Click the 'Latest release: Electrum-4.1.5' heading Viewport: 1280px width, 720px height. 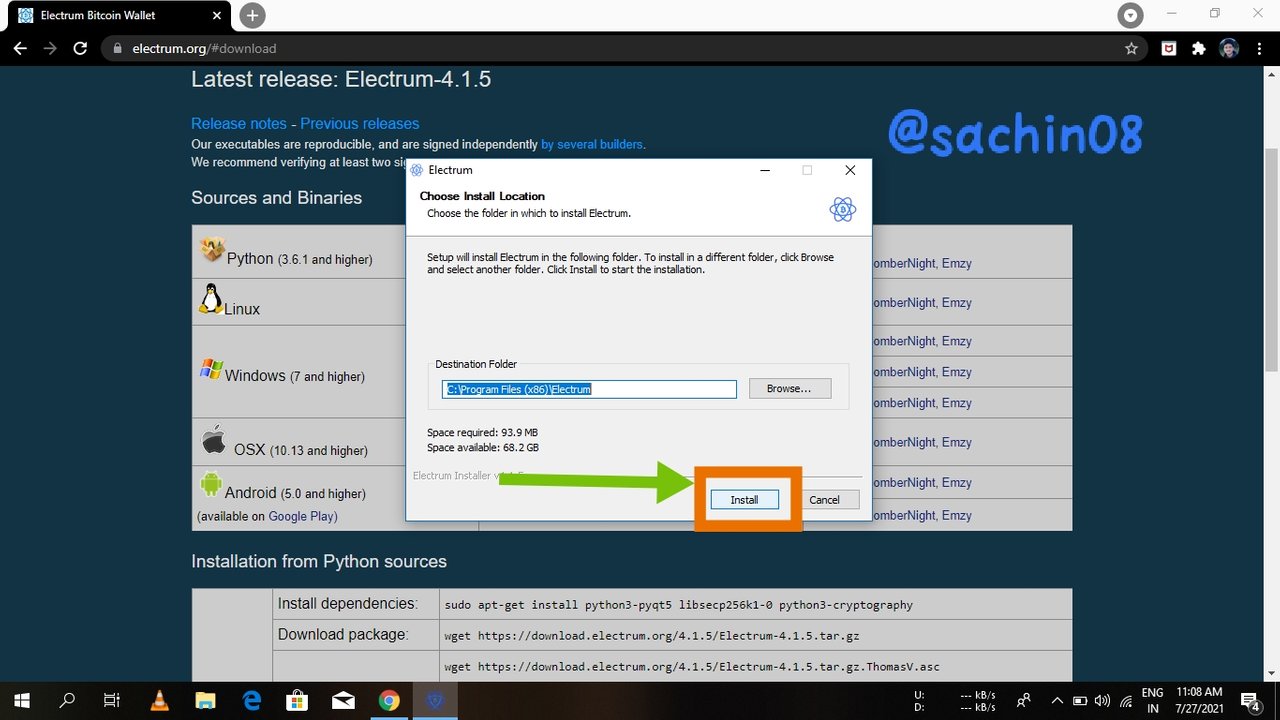coord(341,79)
